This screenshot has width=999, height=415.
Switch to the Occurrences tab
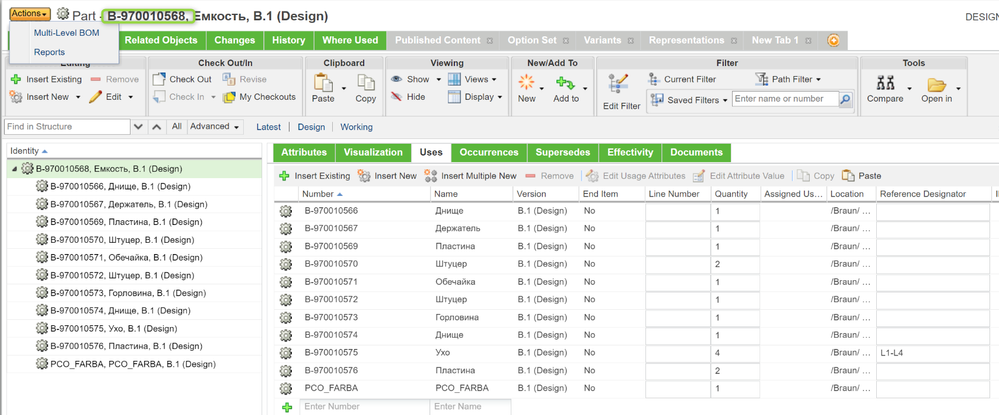tap(488, 152)
